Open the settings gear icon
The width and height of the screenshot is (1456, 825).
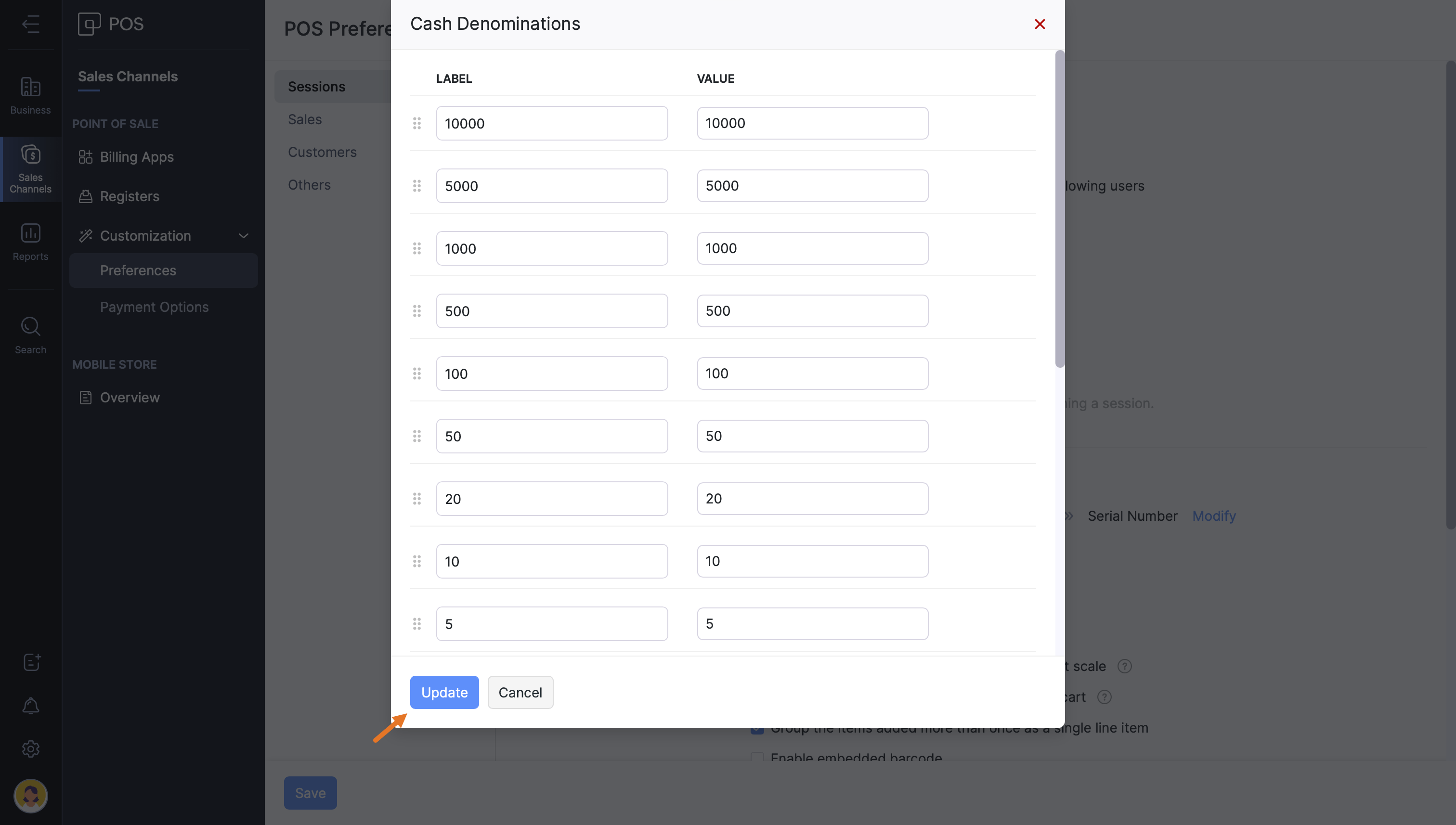coord(31,748)
